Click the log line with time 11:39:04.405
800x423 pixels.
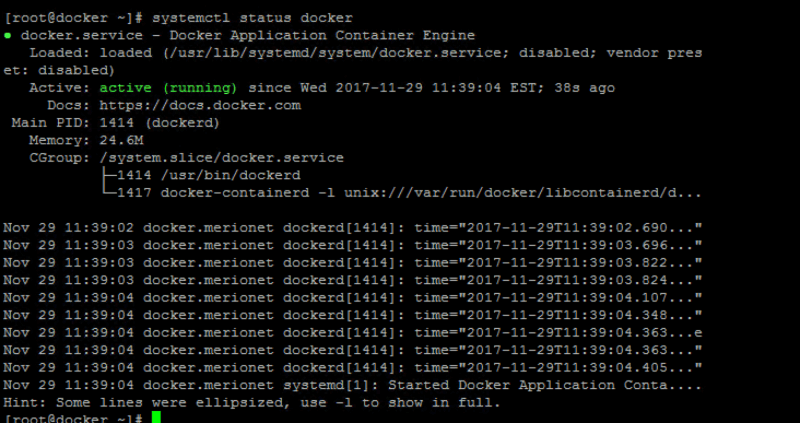click(353, 367)
